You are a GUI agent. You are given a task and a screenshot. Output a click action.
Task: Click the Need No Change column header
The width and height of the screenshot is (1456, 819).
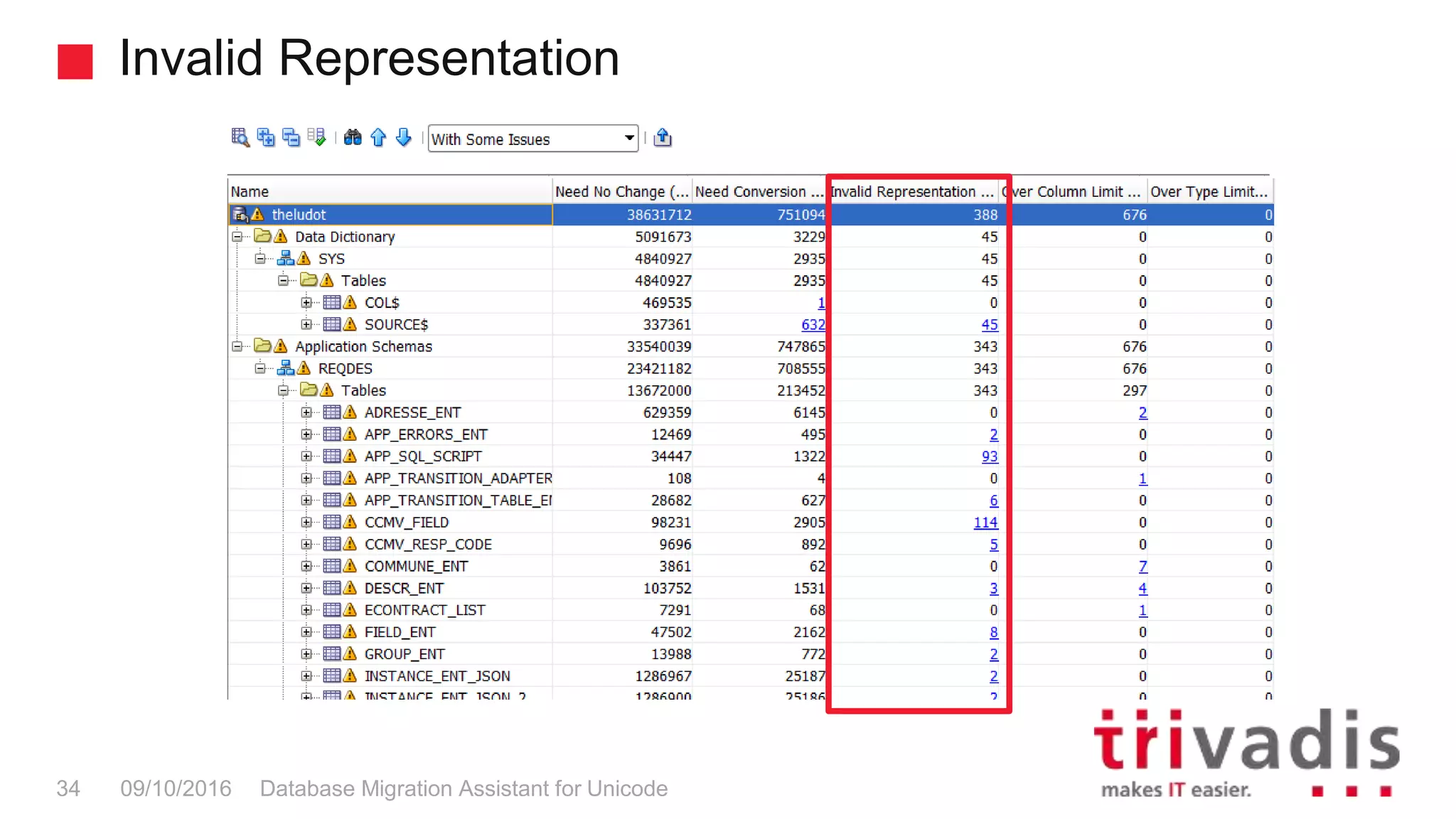tap(622, 191)
